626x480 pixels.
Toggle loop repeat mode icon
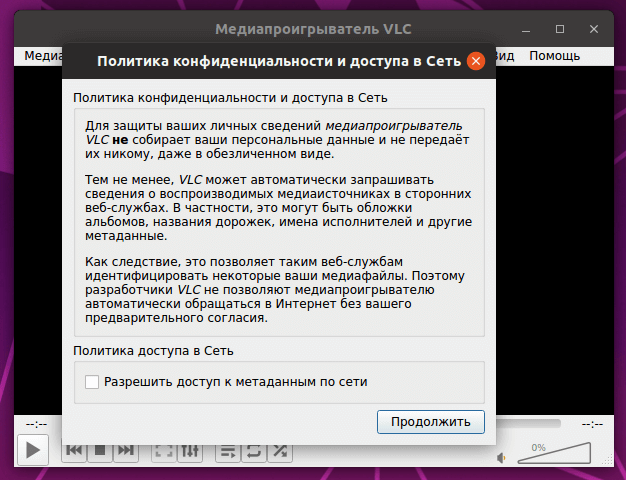tap(254, 451)
